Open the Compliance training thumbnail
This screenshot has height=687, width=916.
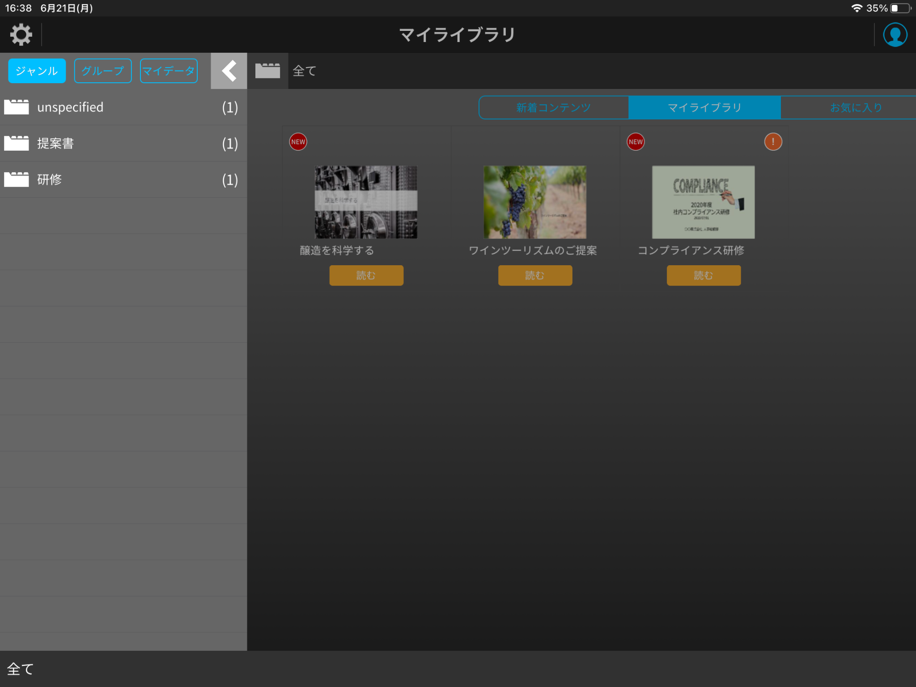point(703,202)
